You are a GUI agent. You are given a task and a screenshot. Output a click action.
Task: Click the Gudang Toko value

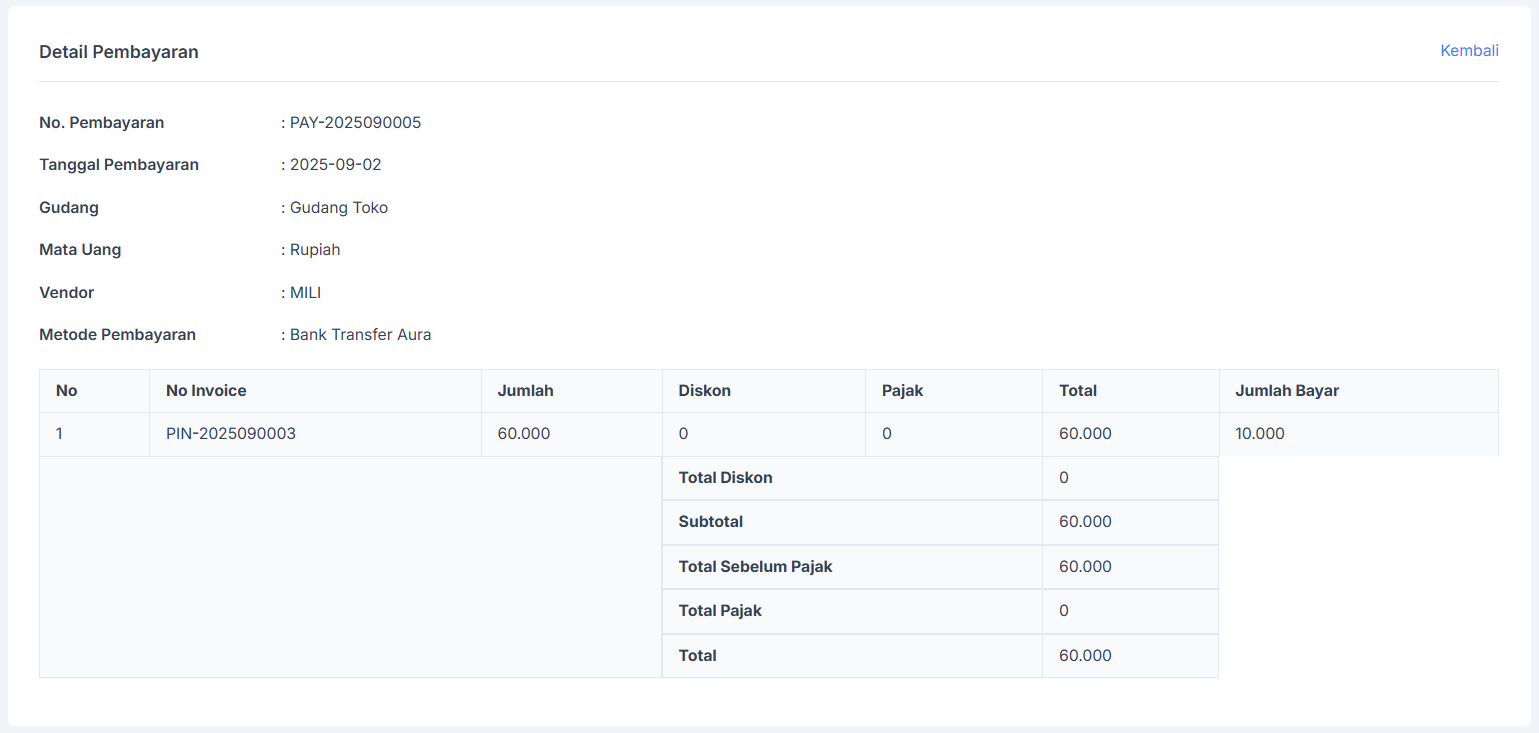point(338,208)
